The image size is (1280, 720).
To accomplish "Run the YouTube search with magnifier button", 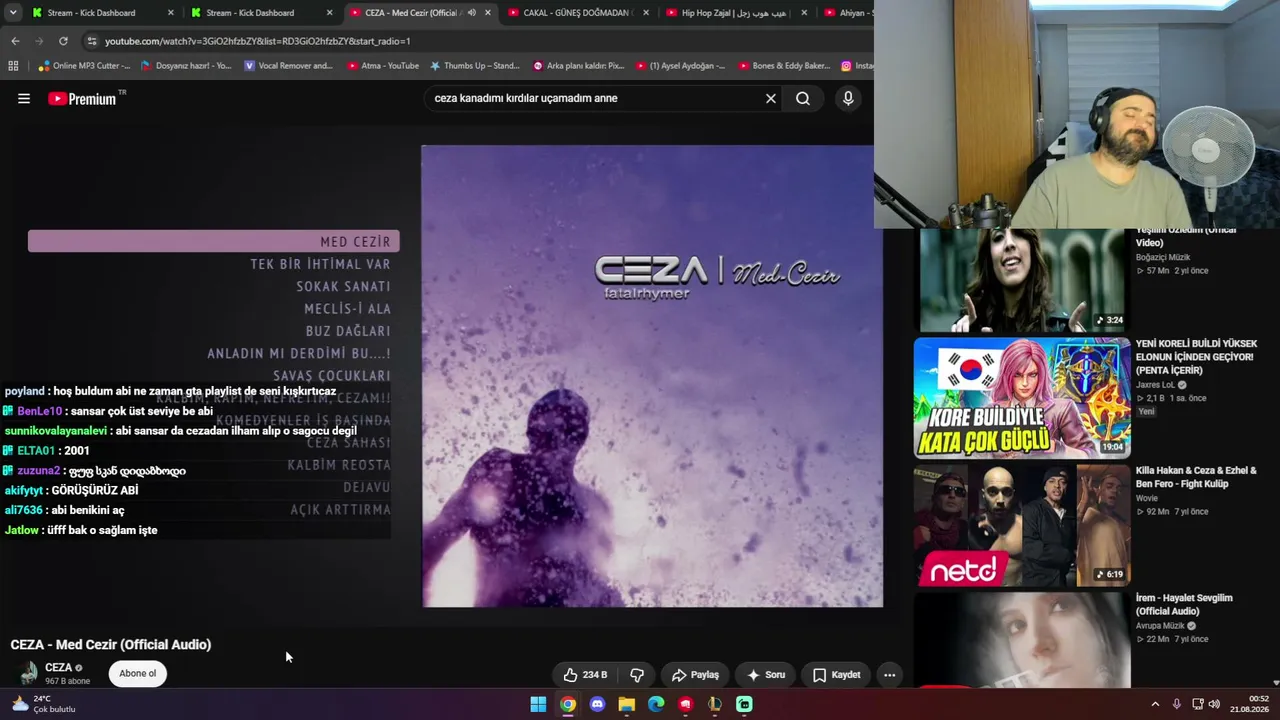I will tap(803, 98).
